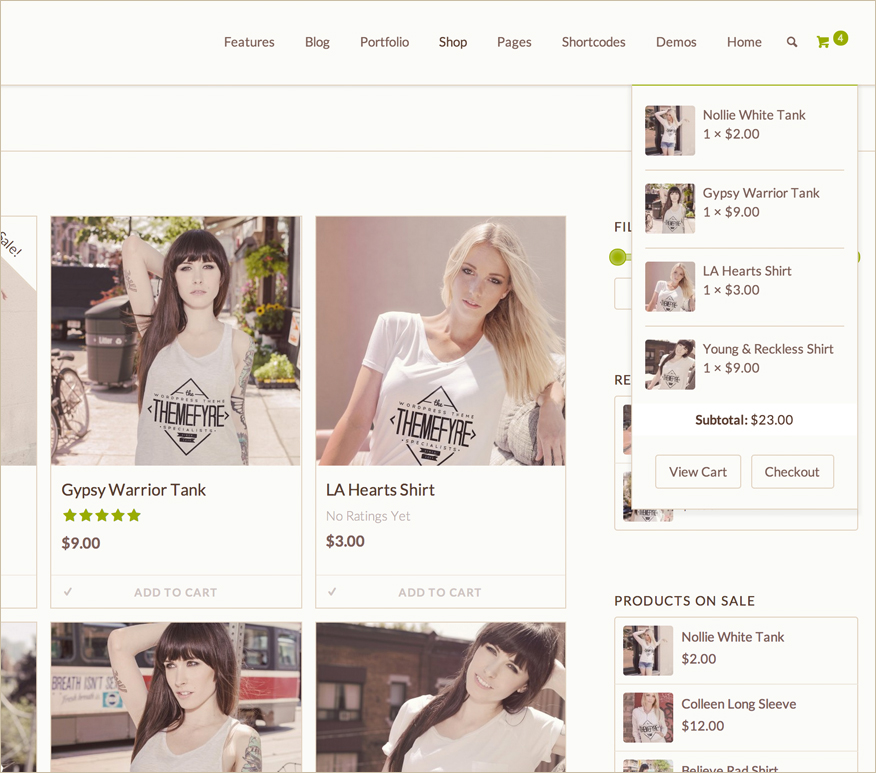The width and height of the screenshot is (876, 773).
Task: Click the View Cart button
Action: pyautogui.click(x=698, y=472)
